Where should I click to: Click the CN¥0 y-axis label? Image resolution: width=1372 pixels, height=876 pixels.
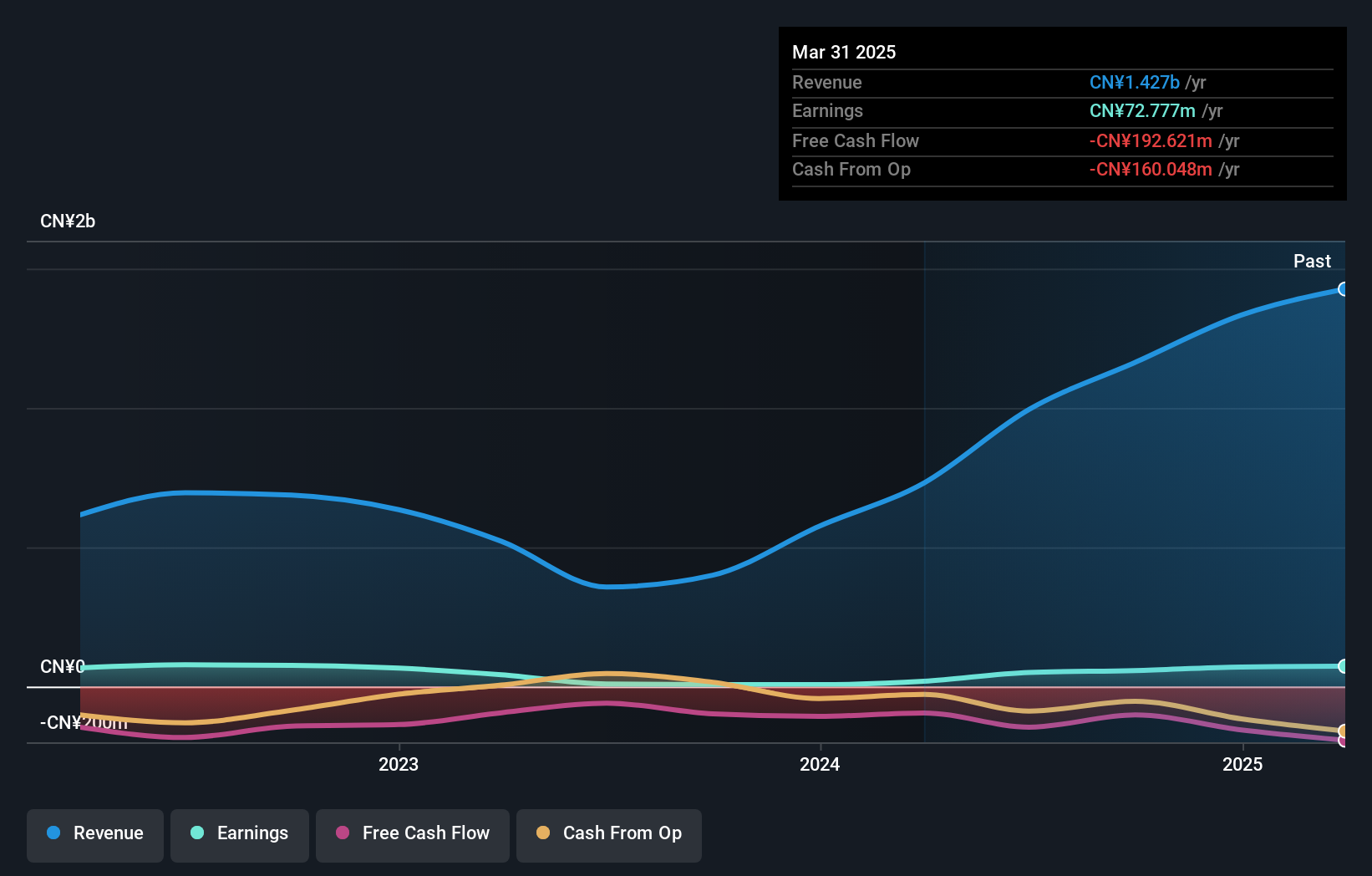tap(63, 666)
